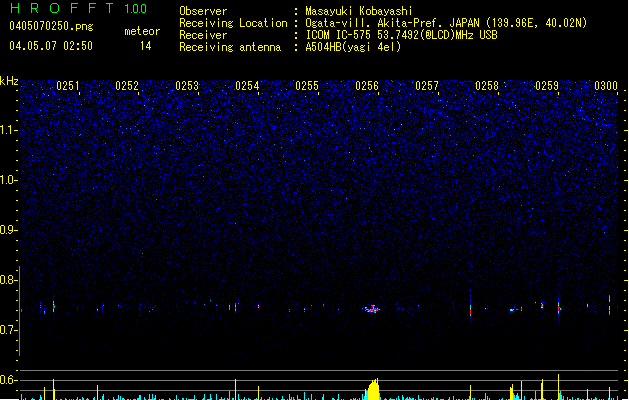This screenshot has height=400, width=629.
Task: Click the 0.9 kHz axis label
Action: click(x=9, y=230)
